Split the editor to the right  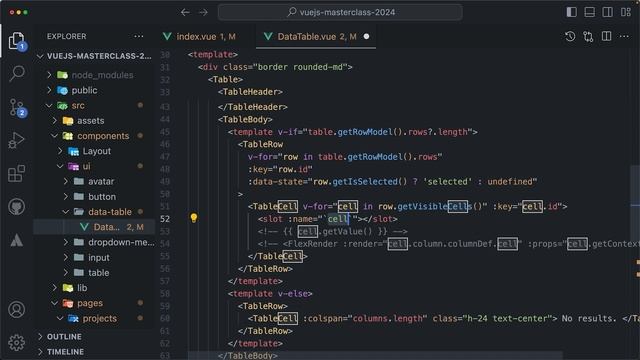(607, 36)
